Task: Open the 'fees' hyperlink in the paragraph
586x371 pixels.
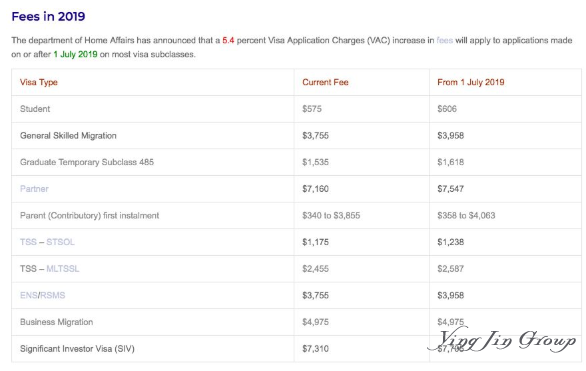Action: click(x=444, y=40)
